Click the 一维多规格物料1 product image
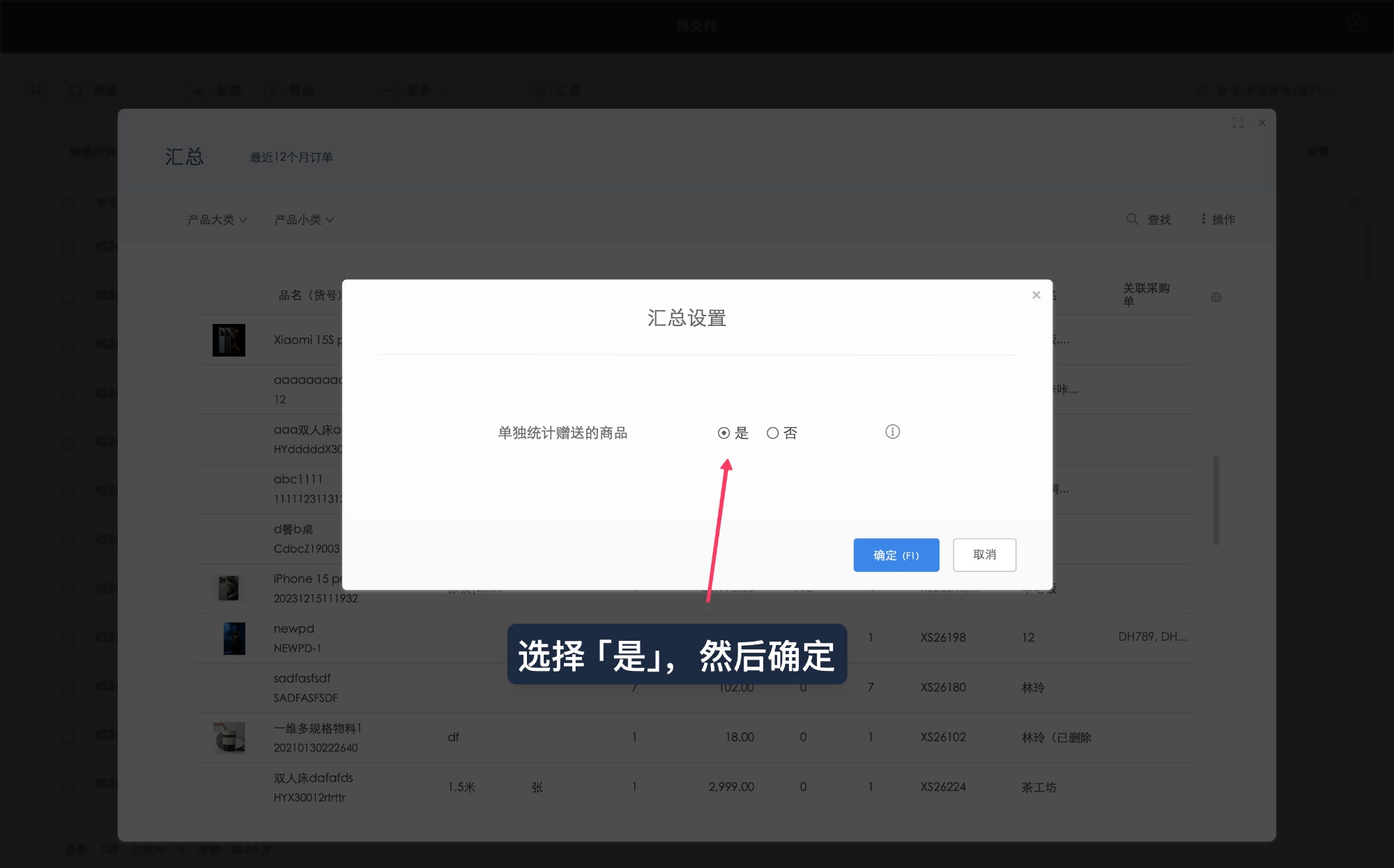Image resolution: width=1394 pixels, height=868 pixels. (x=229, y=738)
